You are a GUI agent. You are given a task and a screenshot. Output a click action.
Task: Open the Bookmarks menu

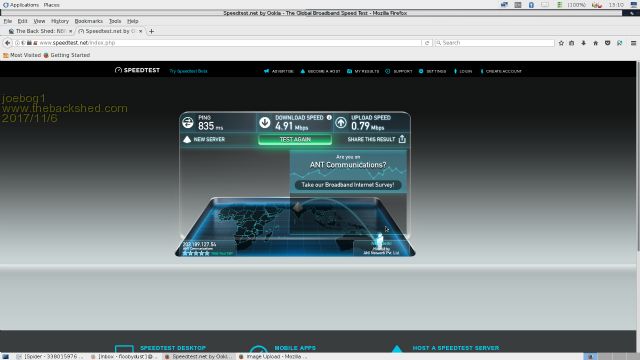coord(89,21)
